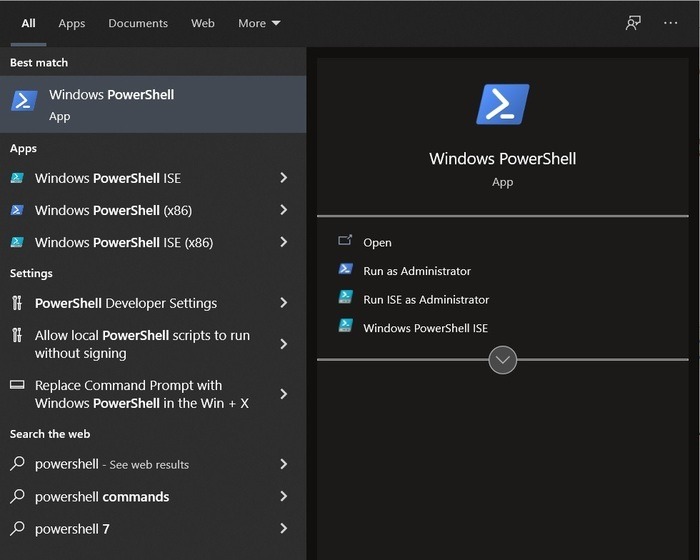Image resolution: width=700 pixels, height=560 pixels.
Task: Click the Windows PowerShell ISE (x86) icon
Action: (x=17, y=242)
